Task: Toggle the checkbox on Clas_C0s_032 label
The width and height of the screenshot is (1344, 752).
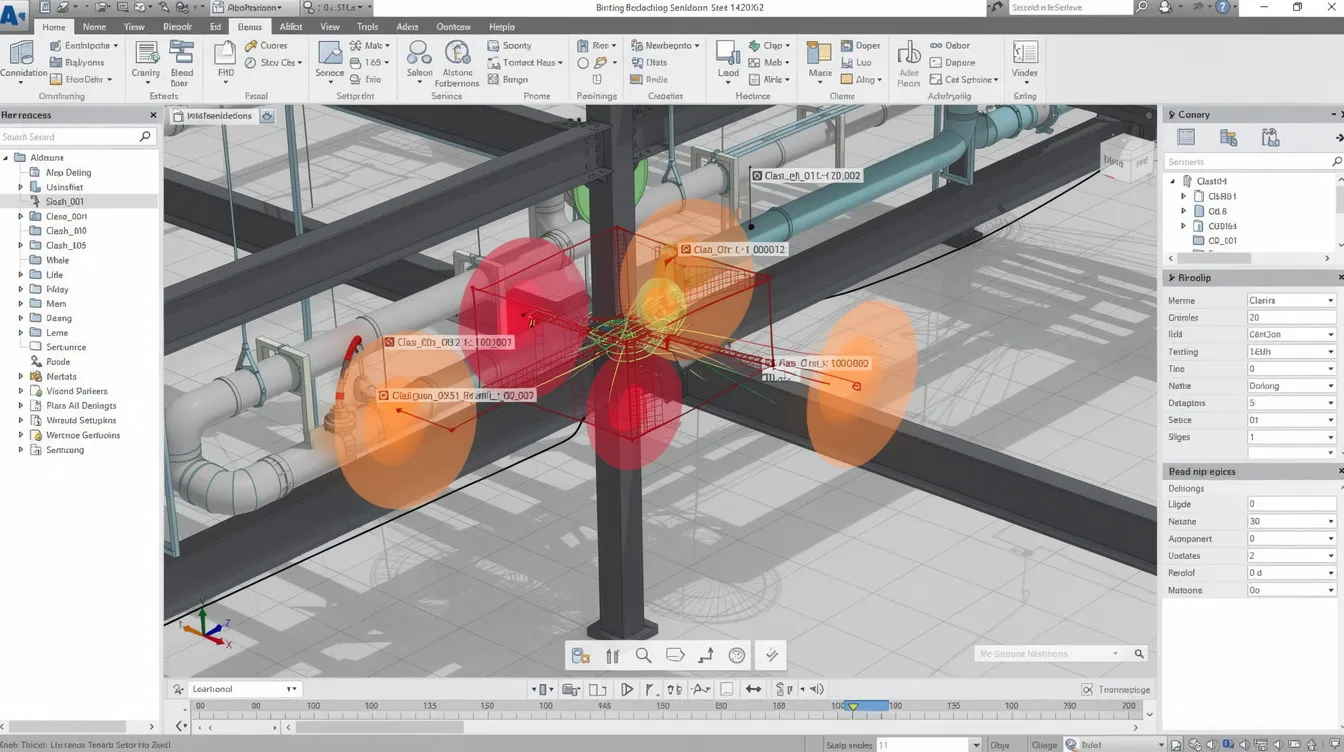Action: (389, 342)
